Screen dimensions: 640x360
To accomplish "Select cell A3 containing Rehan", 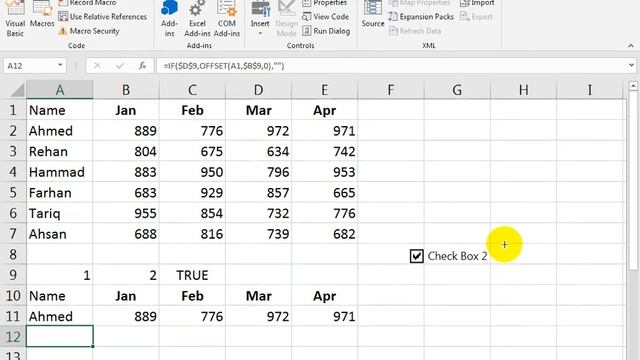I will click(60, 151).
